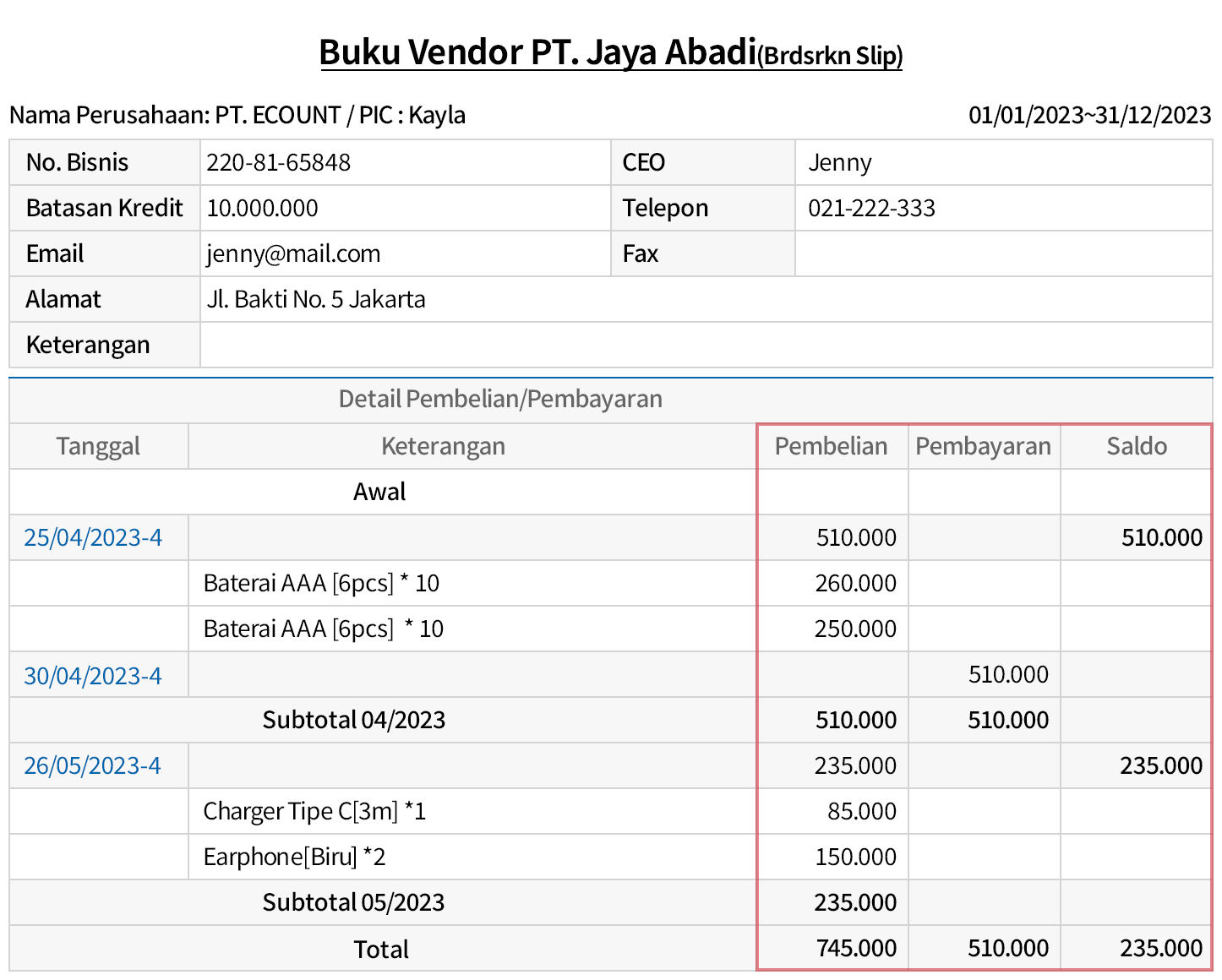Select the Detail Pembelian/Pembayaran section header
The image size is (1222, 980).
[x=500, y=399]
